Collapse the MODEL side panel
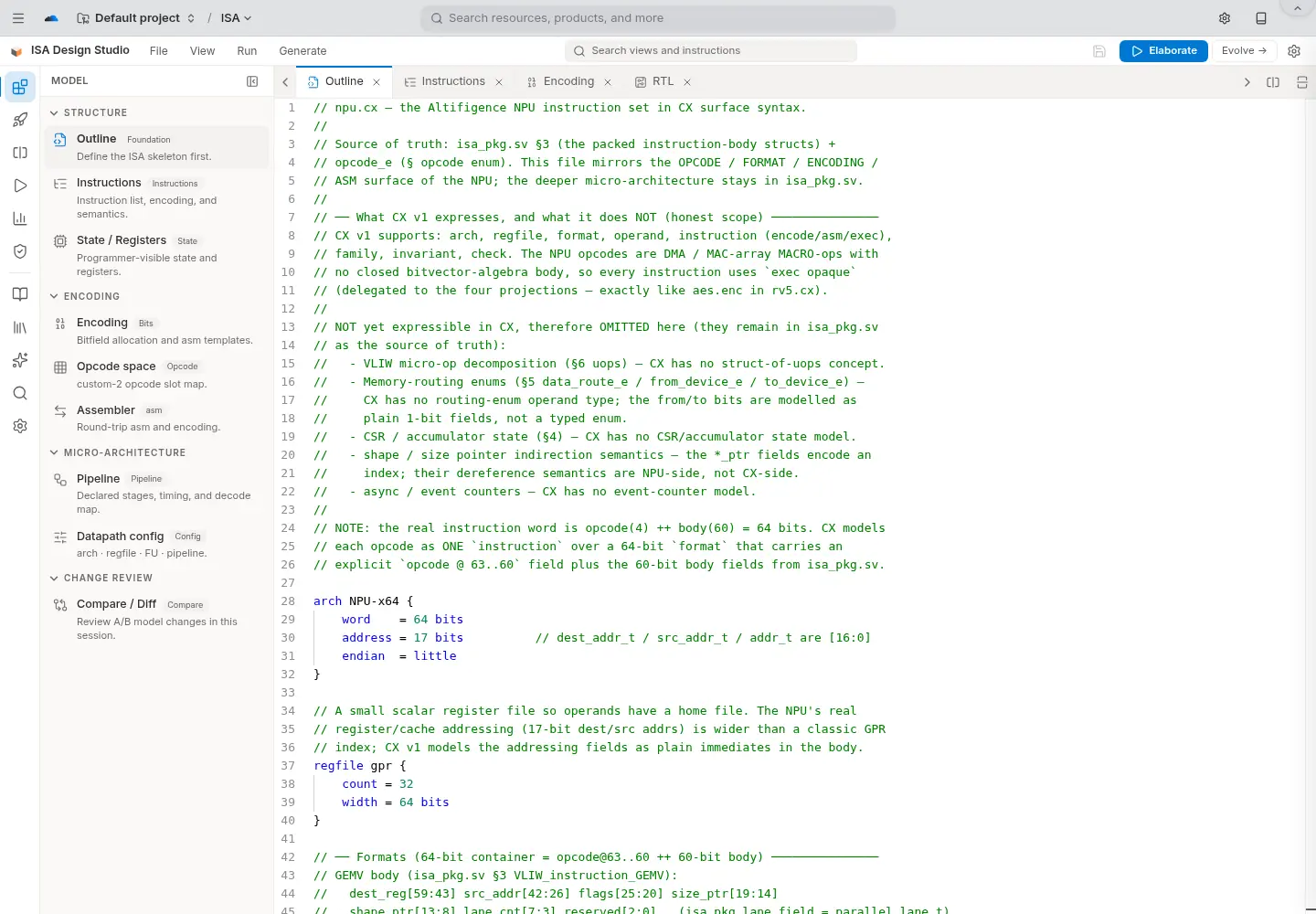This screenshot has height=914, width=1316. (x=252, y=81)
